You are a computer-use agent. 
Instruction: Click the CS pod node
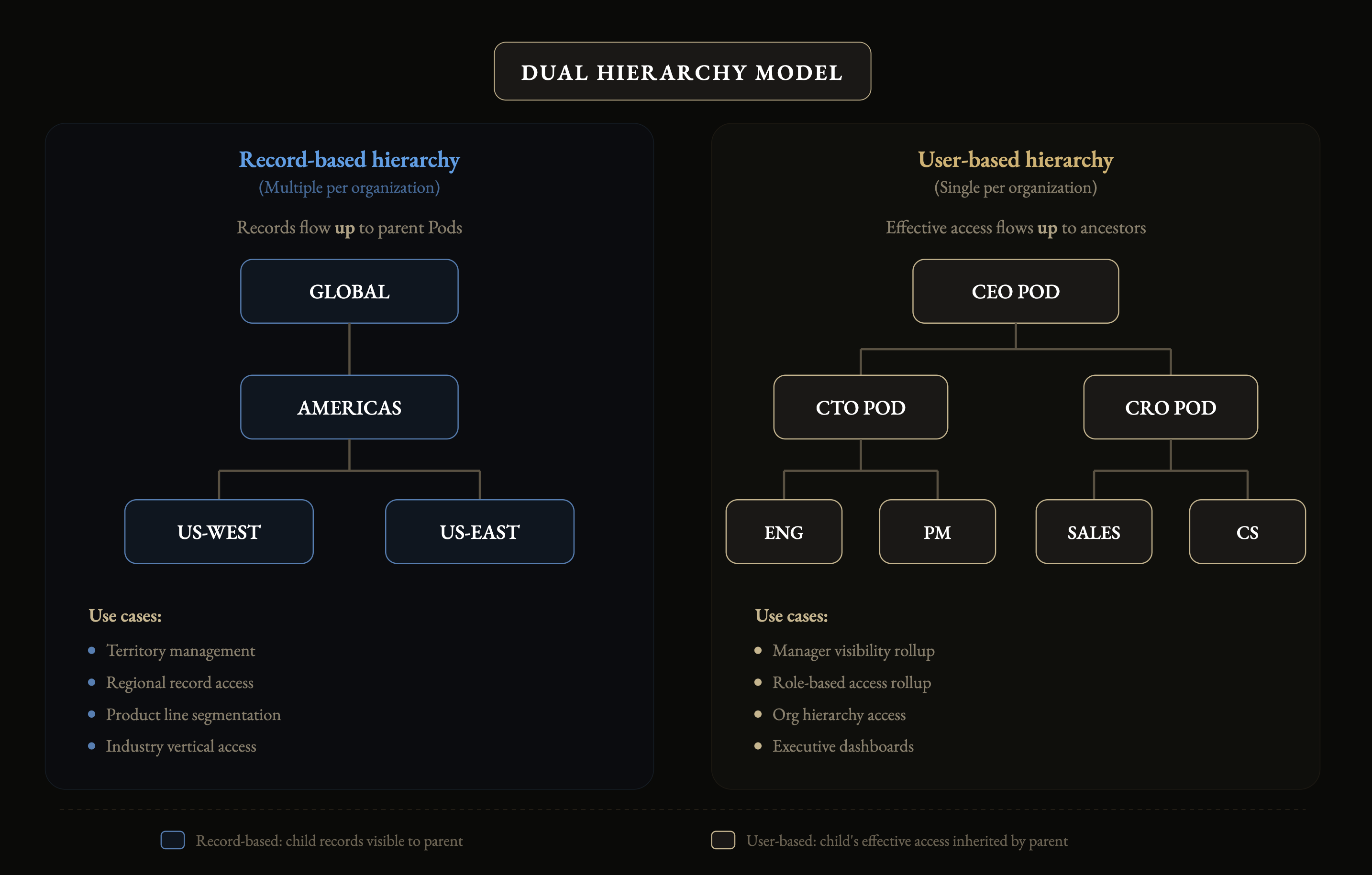(1247, 532)
